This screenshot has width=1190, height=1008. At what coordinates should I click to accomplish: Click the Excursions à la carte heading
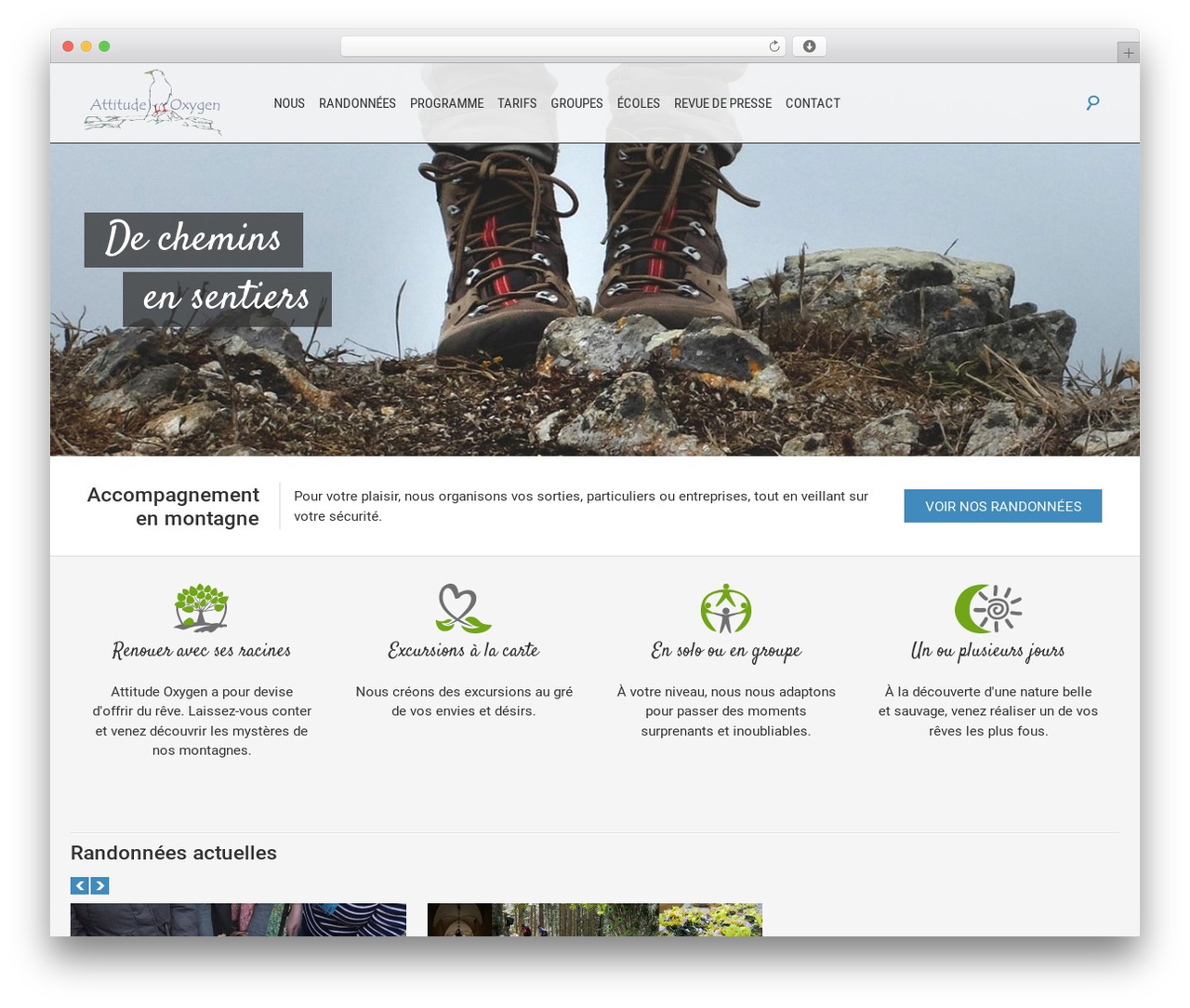[463, 651]
